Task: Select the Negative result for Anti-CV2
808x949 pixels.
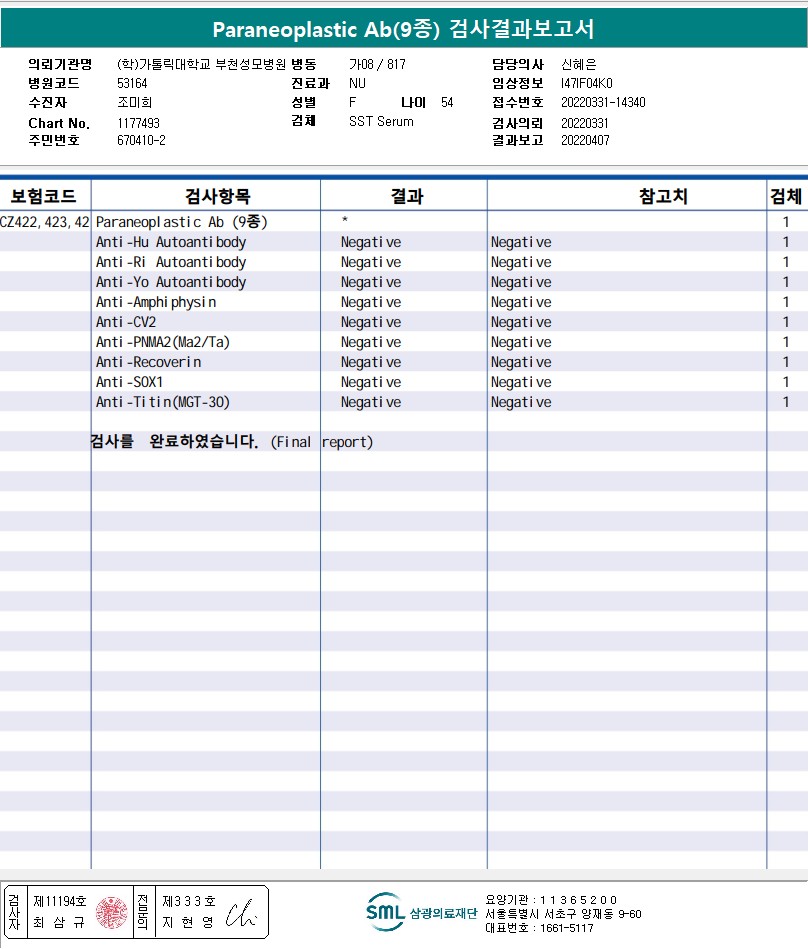Action: 371,322
